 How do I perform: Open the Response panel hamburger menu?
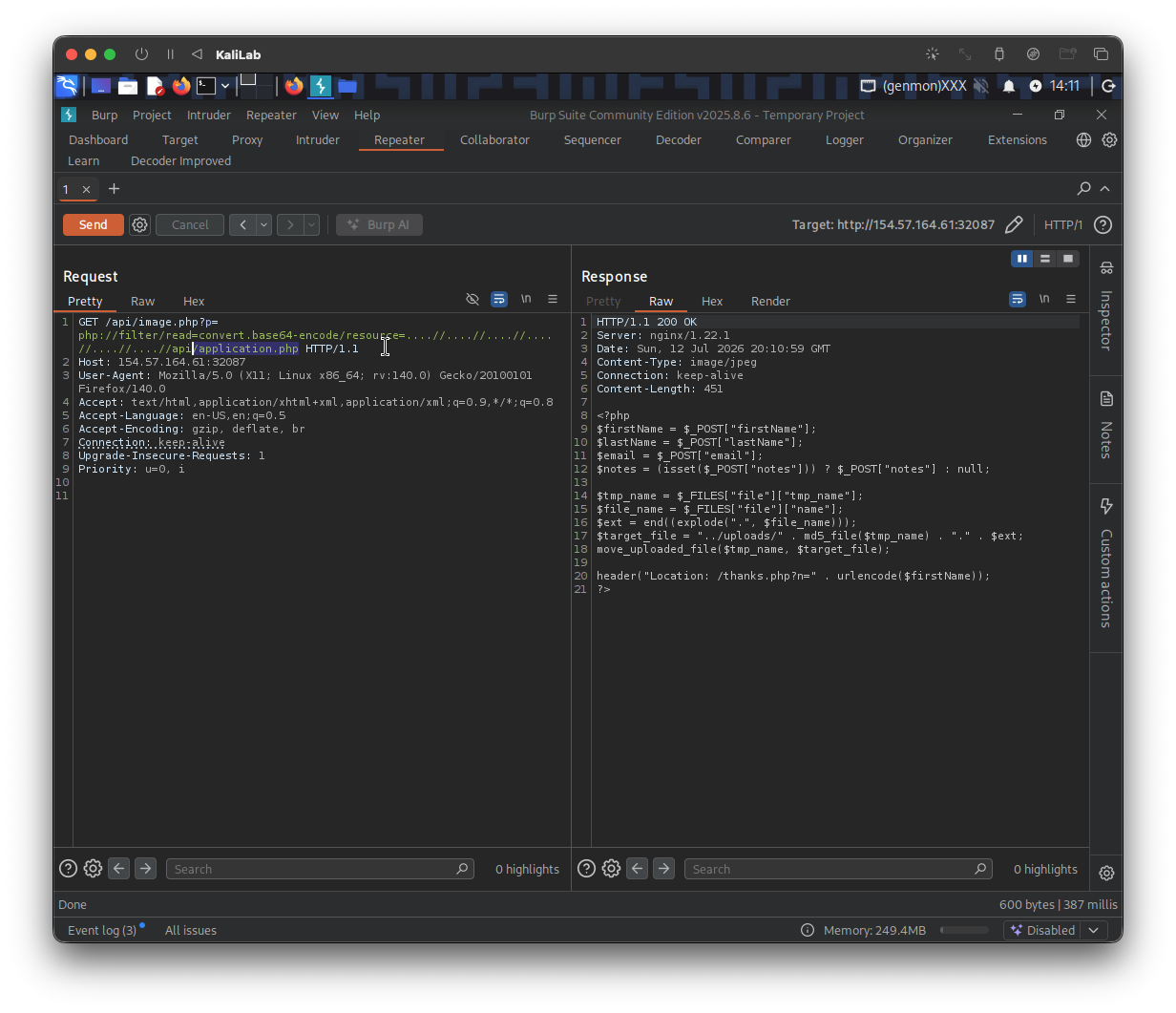tap(1071, 299)
